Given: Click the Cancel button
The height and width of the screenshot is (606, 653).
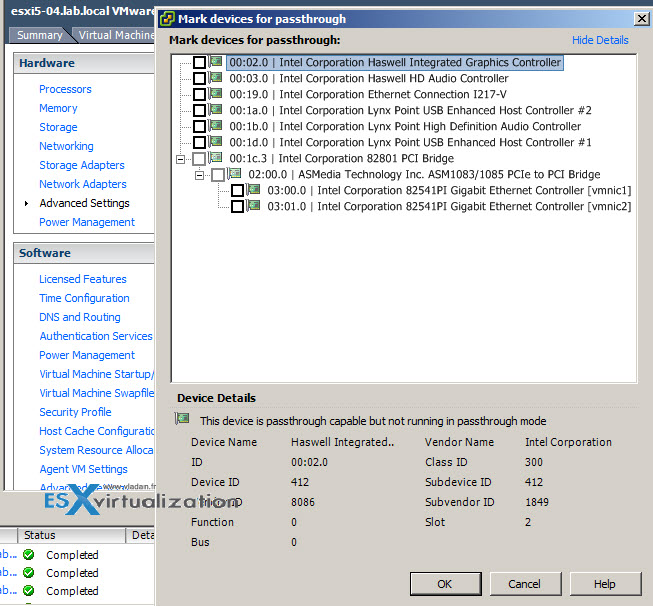Looking at the screenshot, I should pos(525,584).
